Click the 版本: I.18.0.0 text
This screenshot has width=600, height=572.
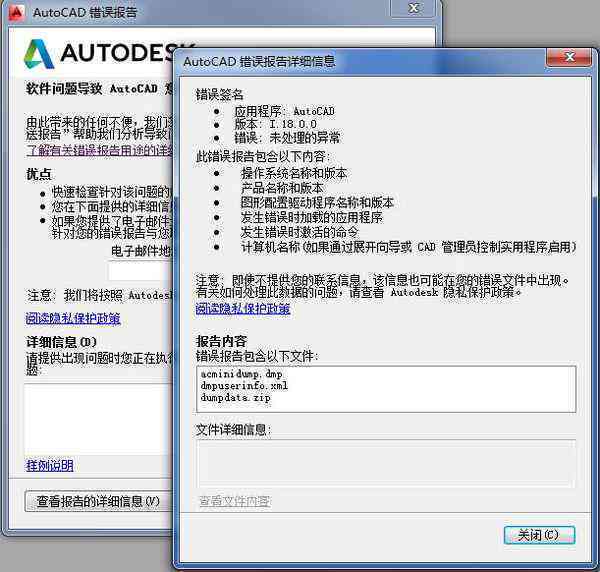point(276,124)
